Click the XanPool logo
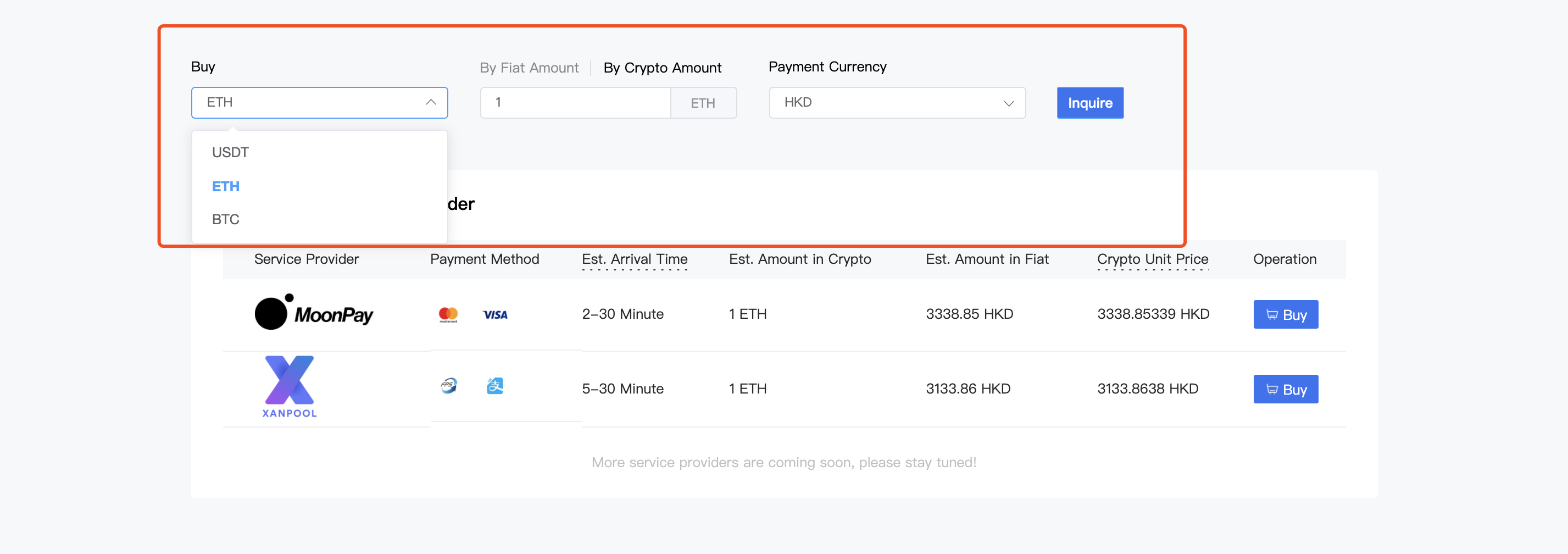The width and height of the screenshot is (1568, 554). point(290,387)
